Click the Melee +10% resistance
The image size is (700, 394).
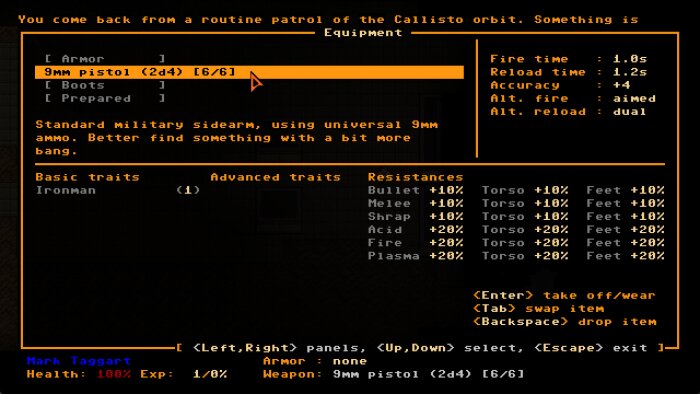click(x=415, y=203)
